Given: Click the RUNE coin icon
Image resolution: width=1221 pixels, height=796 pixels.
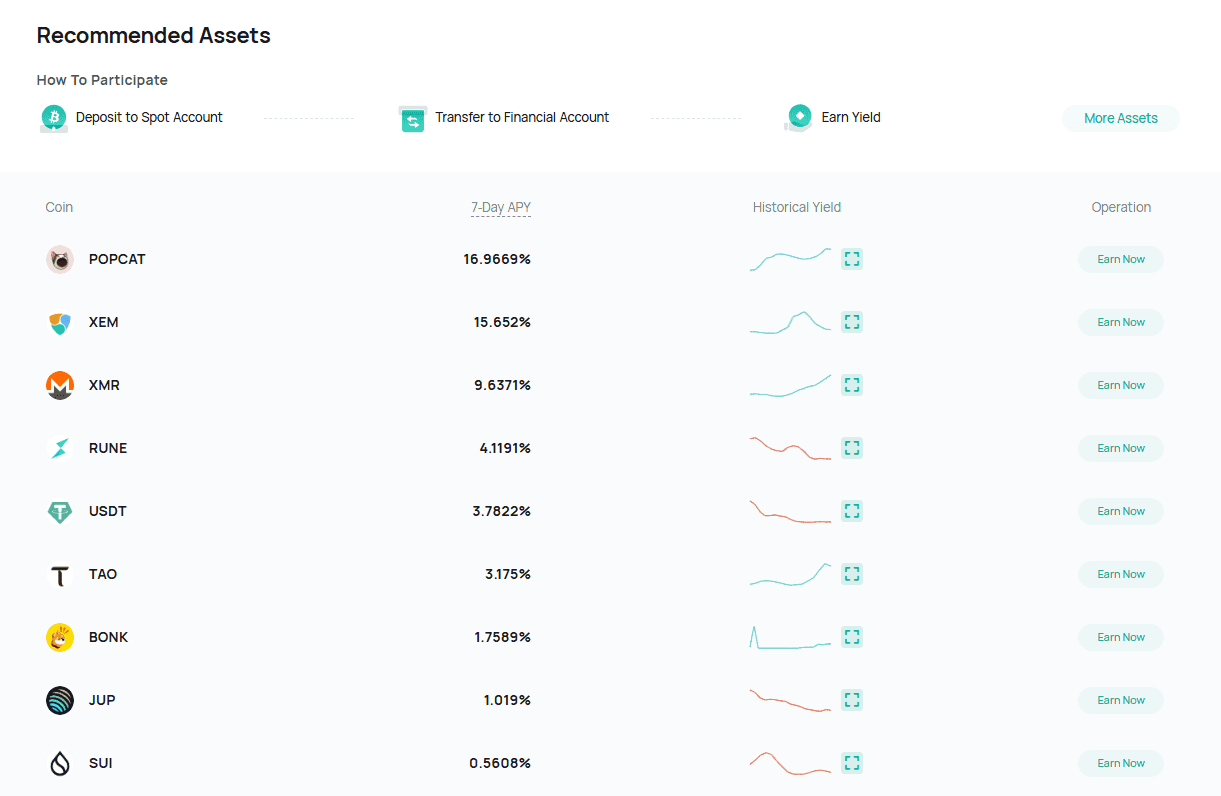Looking at the screenshot, I should 60,448.
